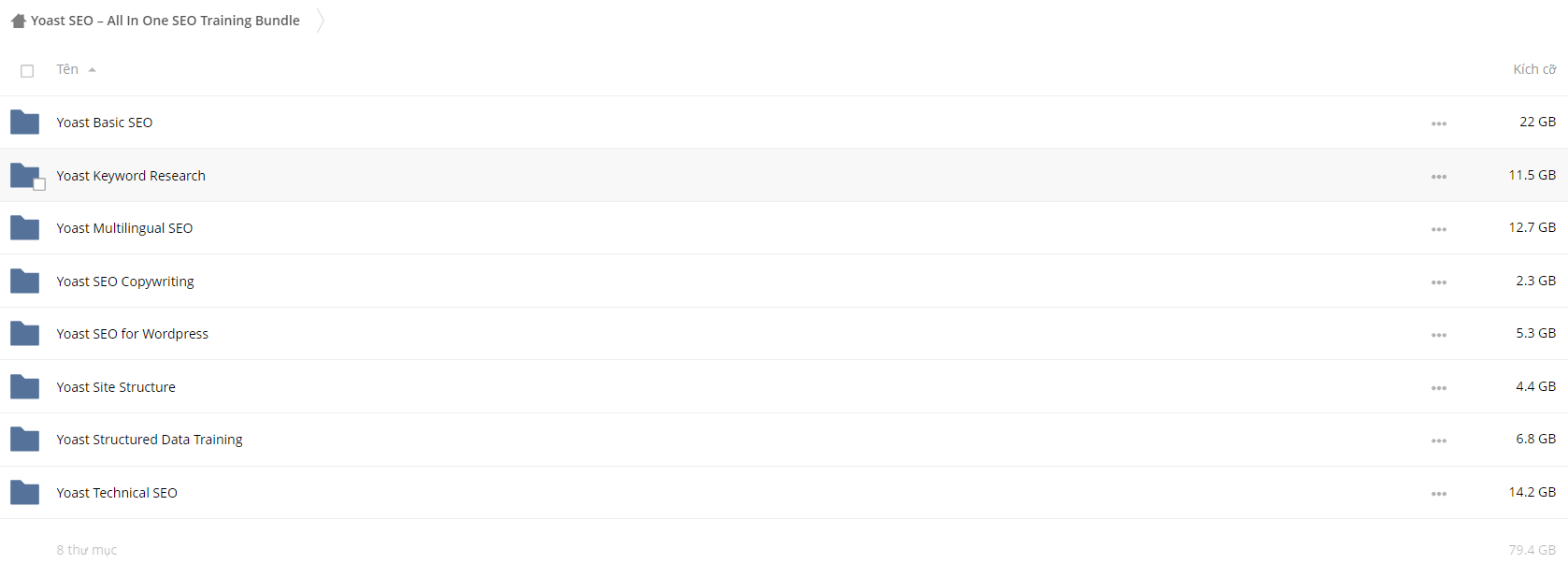Click the breadcrumb chevron separator

pyautogui.click(x=320, y=21)
